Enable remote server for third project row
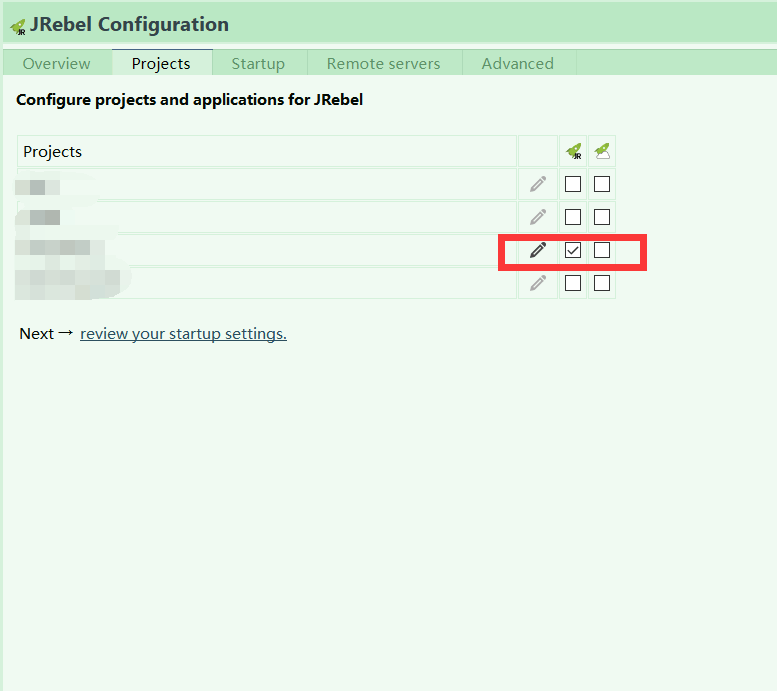Screen dimensions: 777x691 pos(602,250)
